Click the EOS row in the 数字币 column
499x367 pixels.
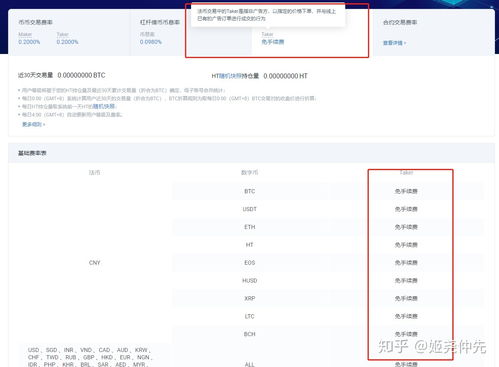(249, 263)
